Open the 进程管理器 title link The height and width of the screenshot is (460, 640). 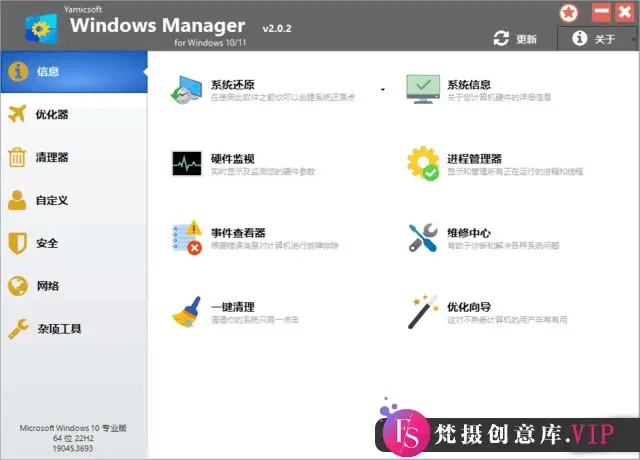(x=474, y=158)
